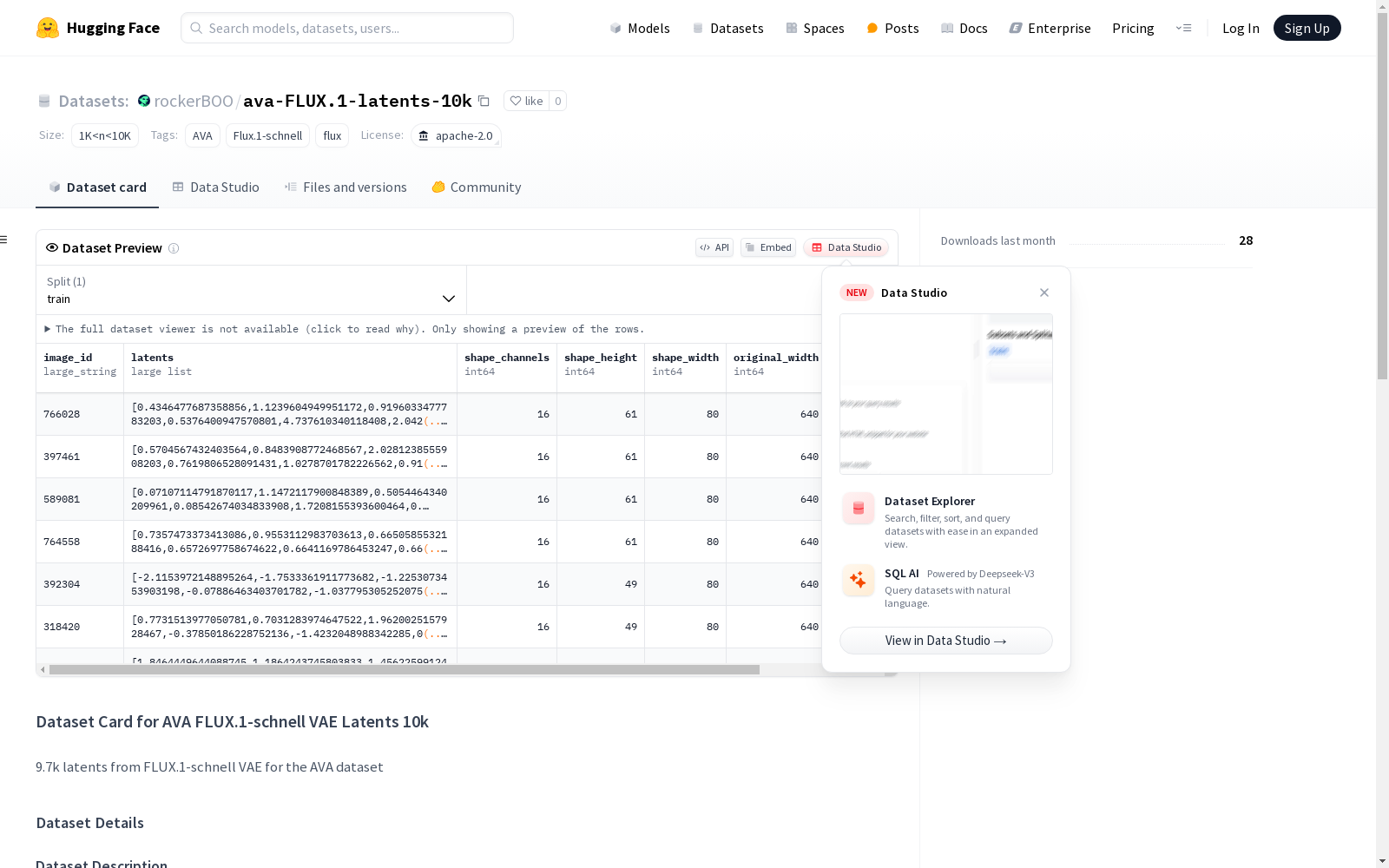Click the Dataset Explorer icon
The width and height of the screenshot is (1389, 868).
(x=859, y=509)
